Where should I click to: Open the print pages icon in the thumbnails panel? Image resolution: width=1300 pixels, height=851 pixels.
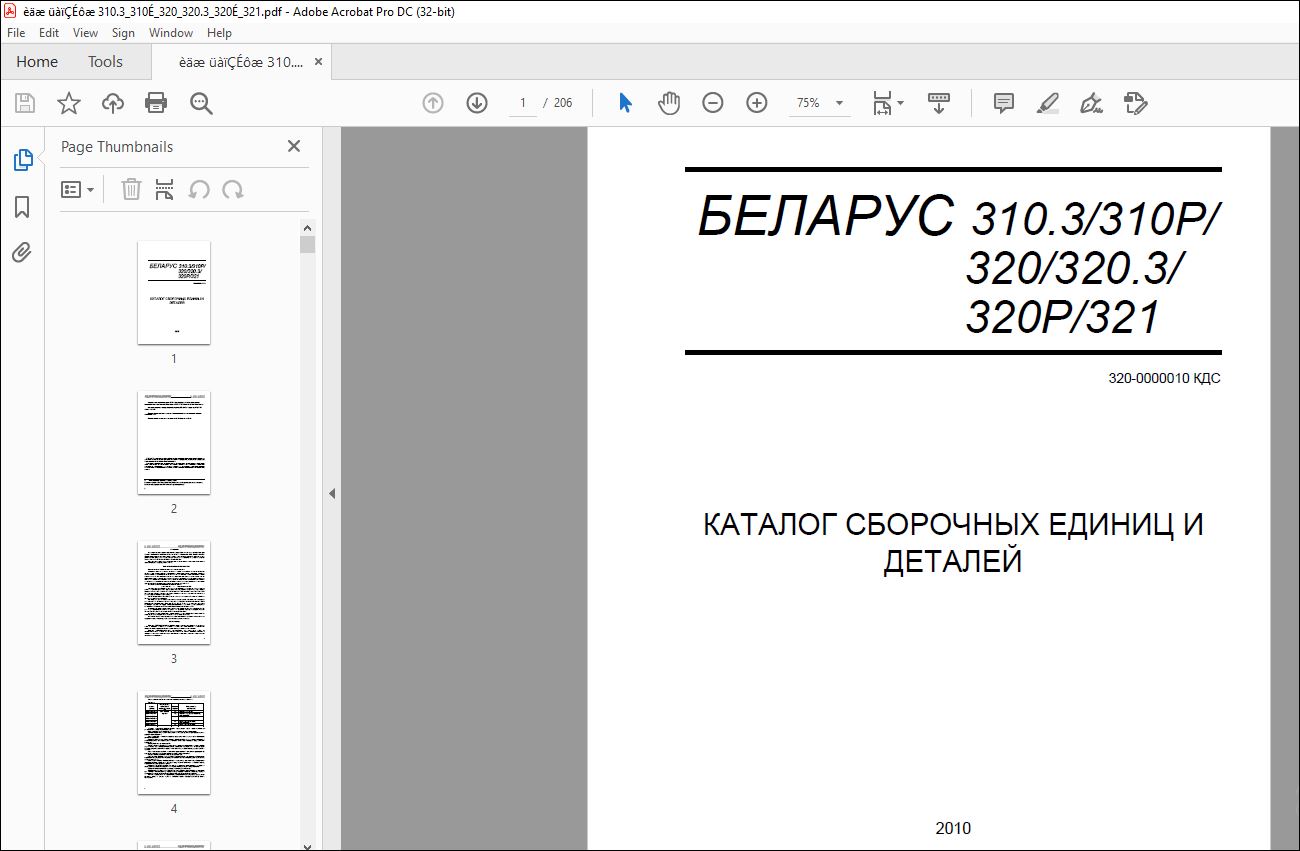pos(165,189)
